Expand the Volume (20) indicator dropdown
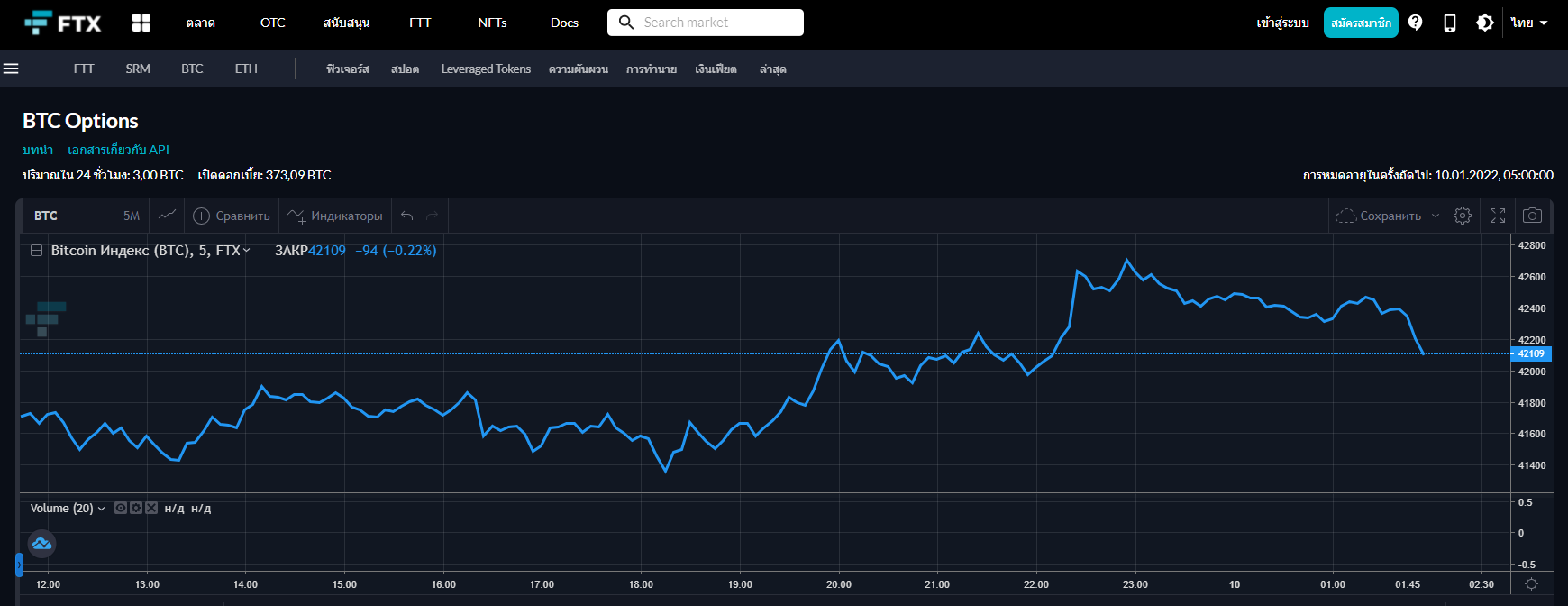 [x=101, y=509]
